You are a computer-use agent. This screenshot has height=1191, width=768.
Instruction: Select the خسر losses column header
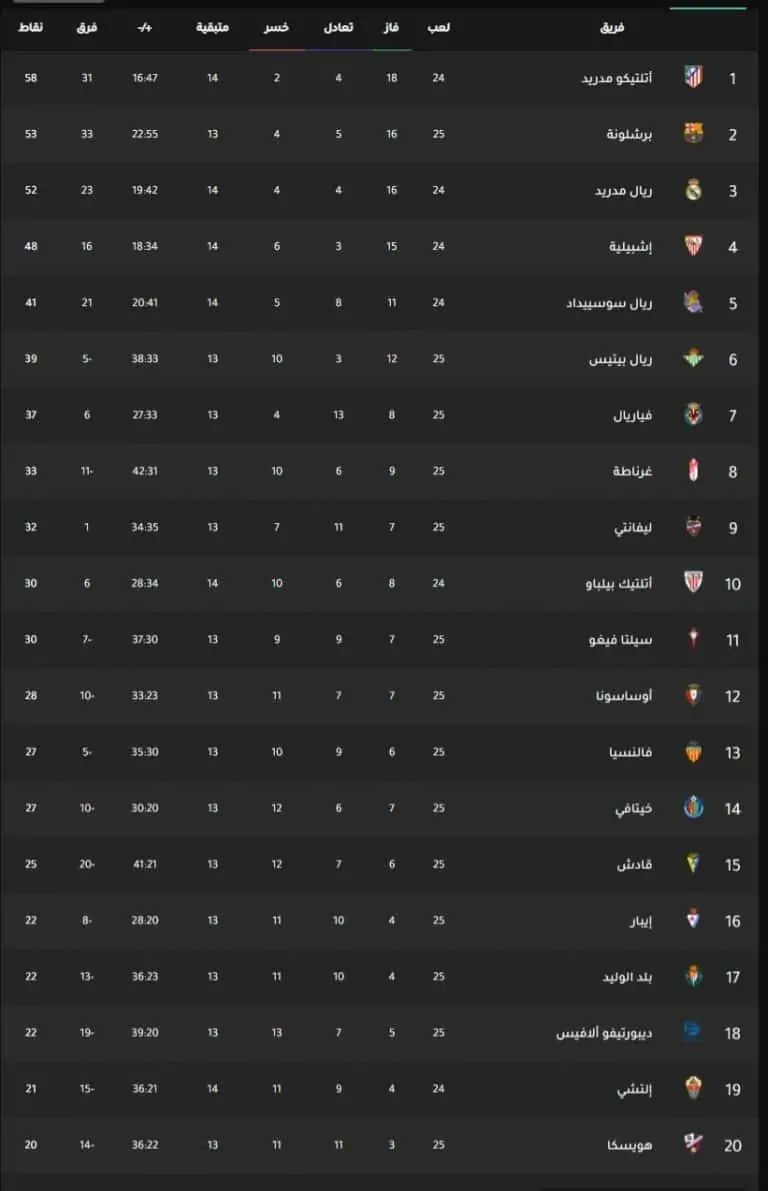coord(277,27)
